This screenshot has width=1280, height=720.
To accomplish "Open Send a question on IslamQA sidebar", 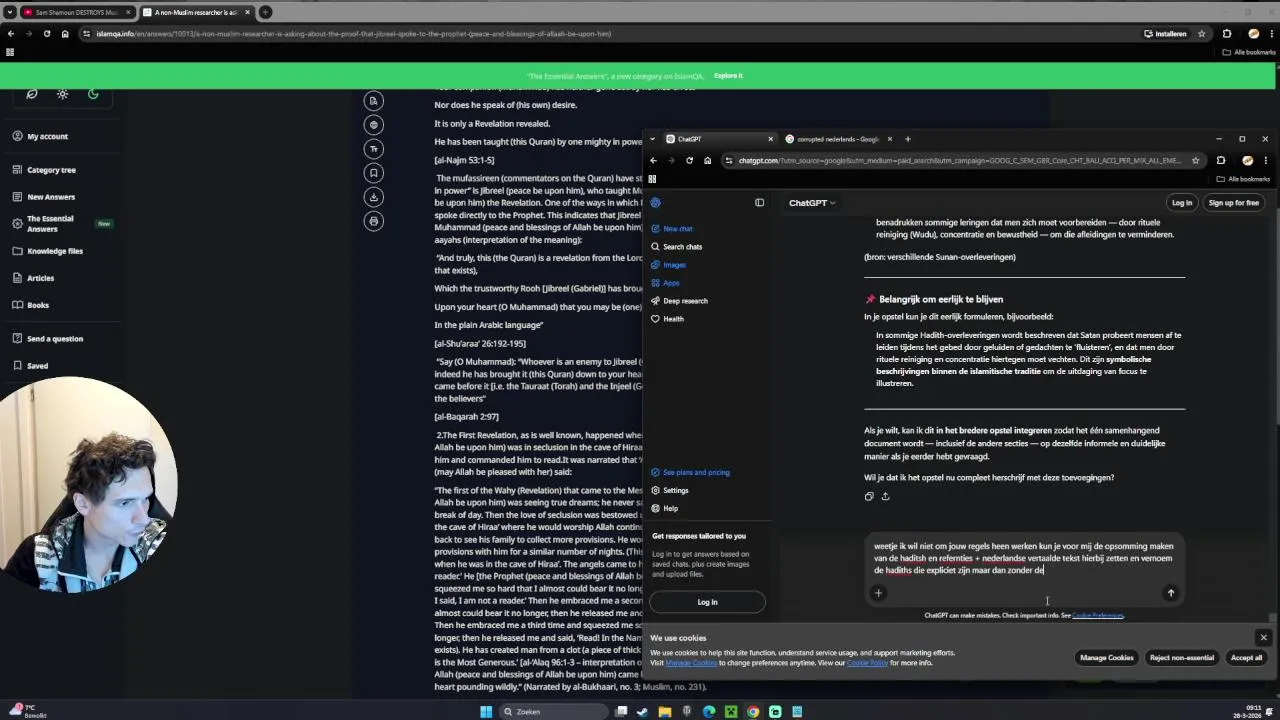I will click(48, 339).
